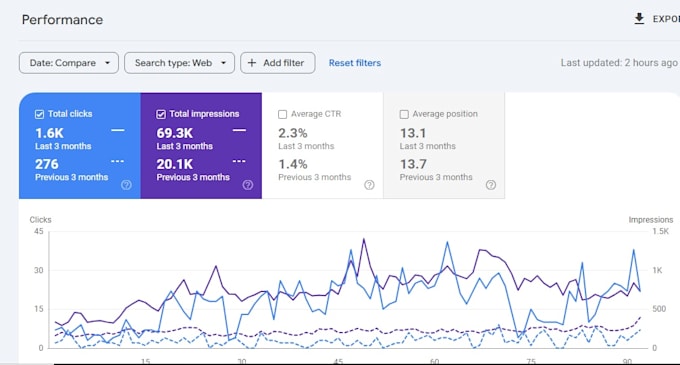Enable the Average CTR checkbox

click(282, 114)
